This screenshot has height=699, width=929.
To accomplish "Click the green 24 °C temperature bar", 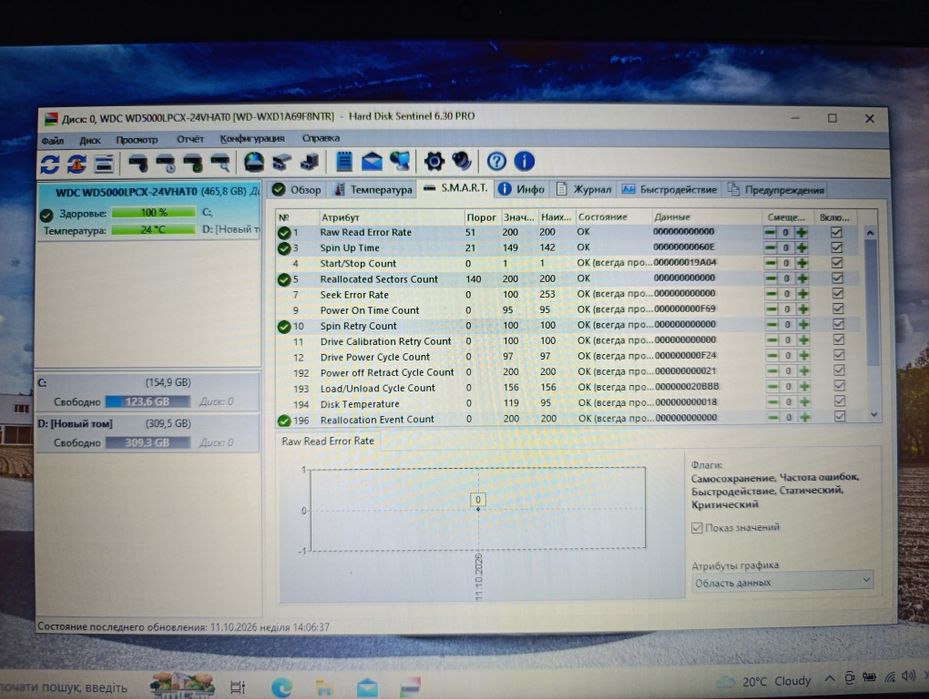I will tap(153, 229).
